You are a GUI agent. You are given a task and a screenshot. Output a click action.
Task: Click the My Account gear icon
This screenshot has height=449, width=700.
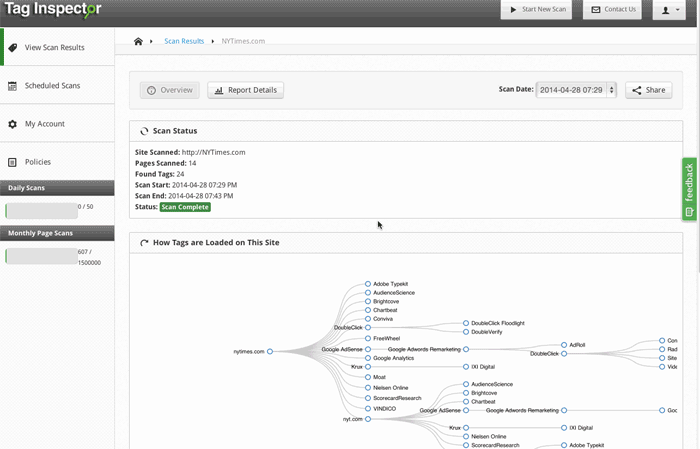click(x=13, y=124)
